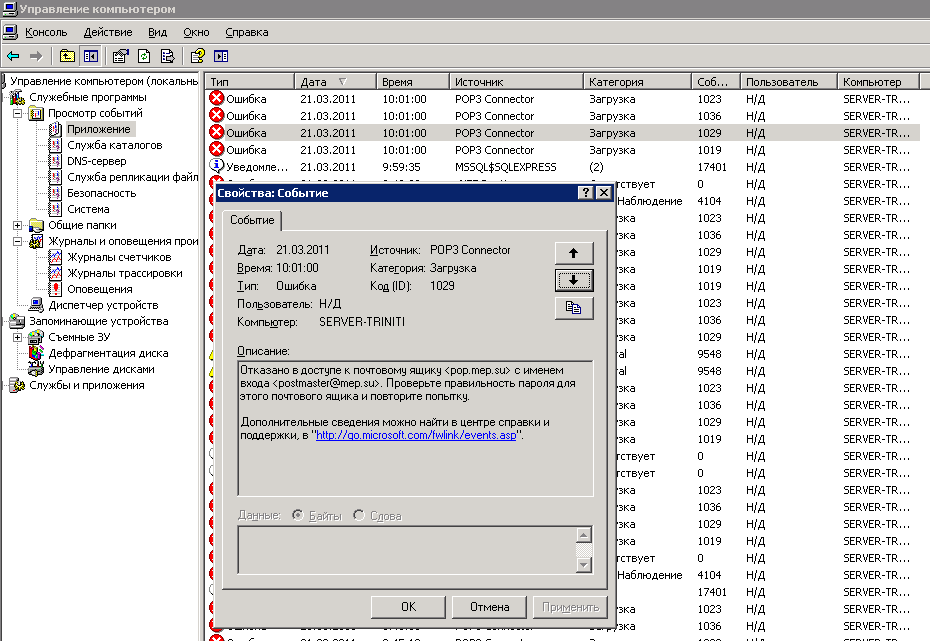Sort events by Пользователь column header
Viewport: 930px width, 641px height.
pyautogui.click(x=788, y=82)
